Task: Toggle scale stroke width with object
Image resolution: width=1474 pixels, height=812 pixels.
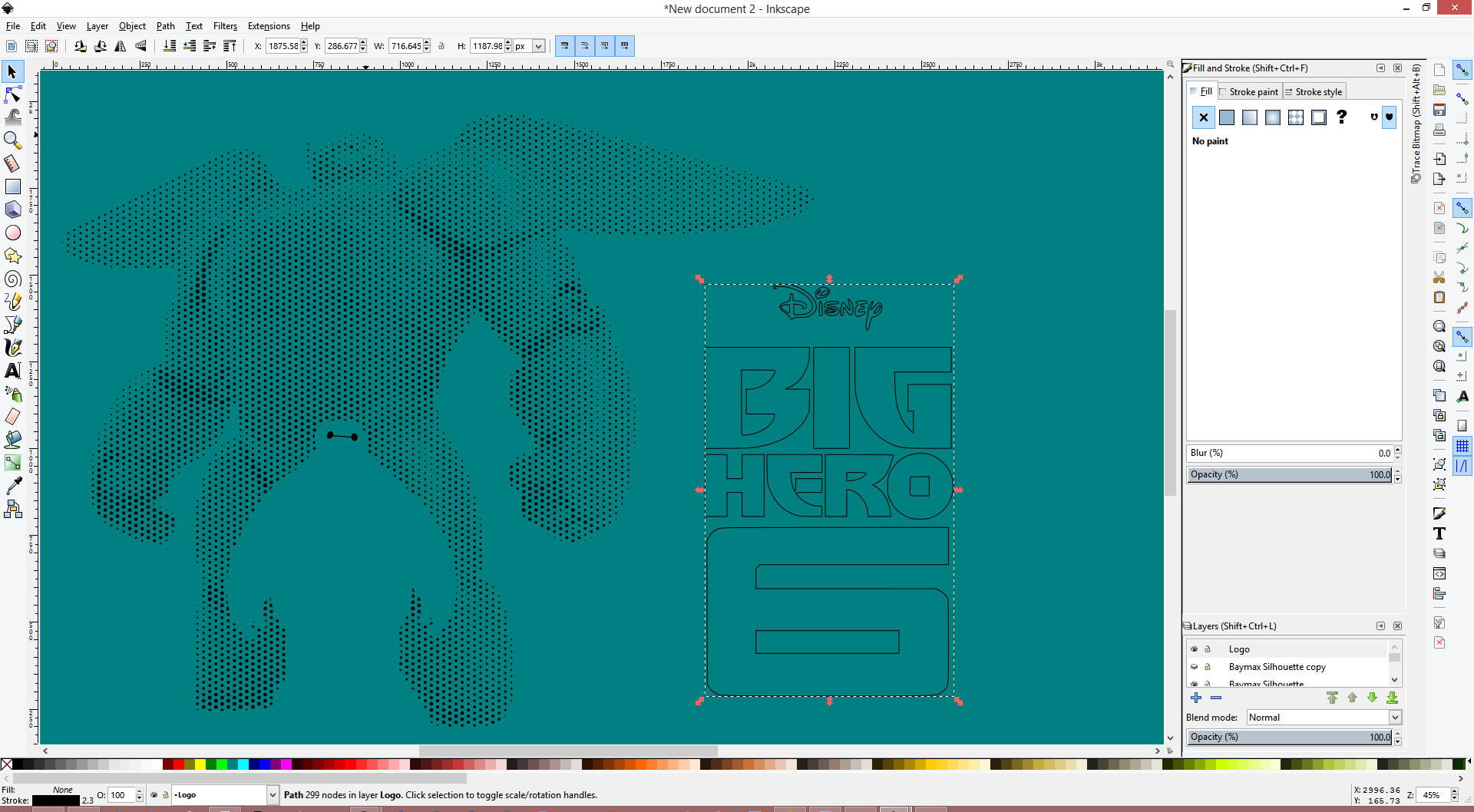Action: (x=564, y=46)
